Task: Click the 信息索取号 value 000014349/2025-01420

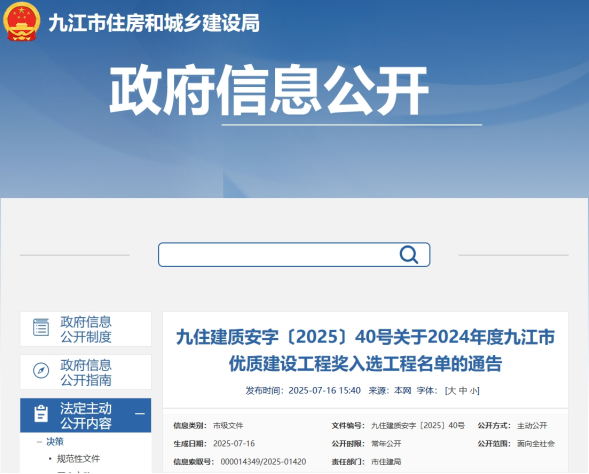Action: click(x=263, y=462)
